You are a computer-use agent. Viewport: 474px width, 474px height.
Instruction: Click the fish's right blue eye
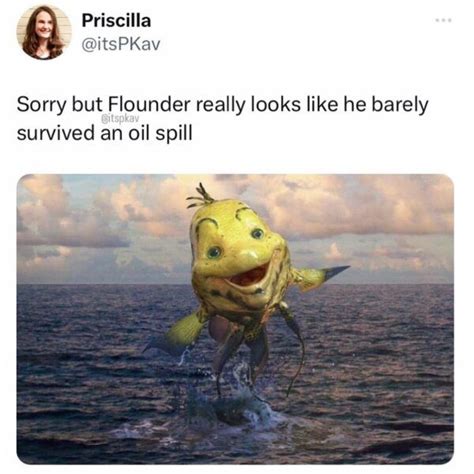tap(257, 233)
